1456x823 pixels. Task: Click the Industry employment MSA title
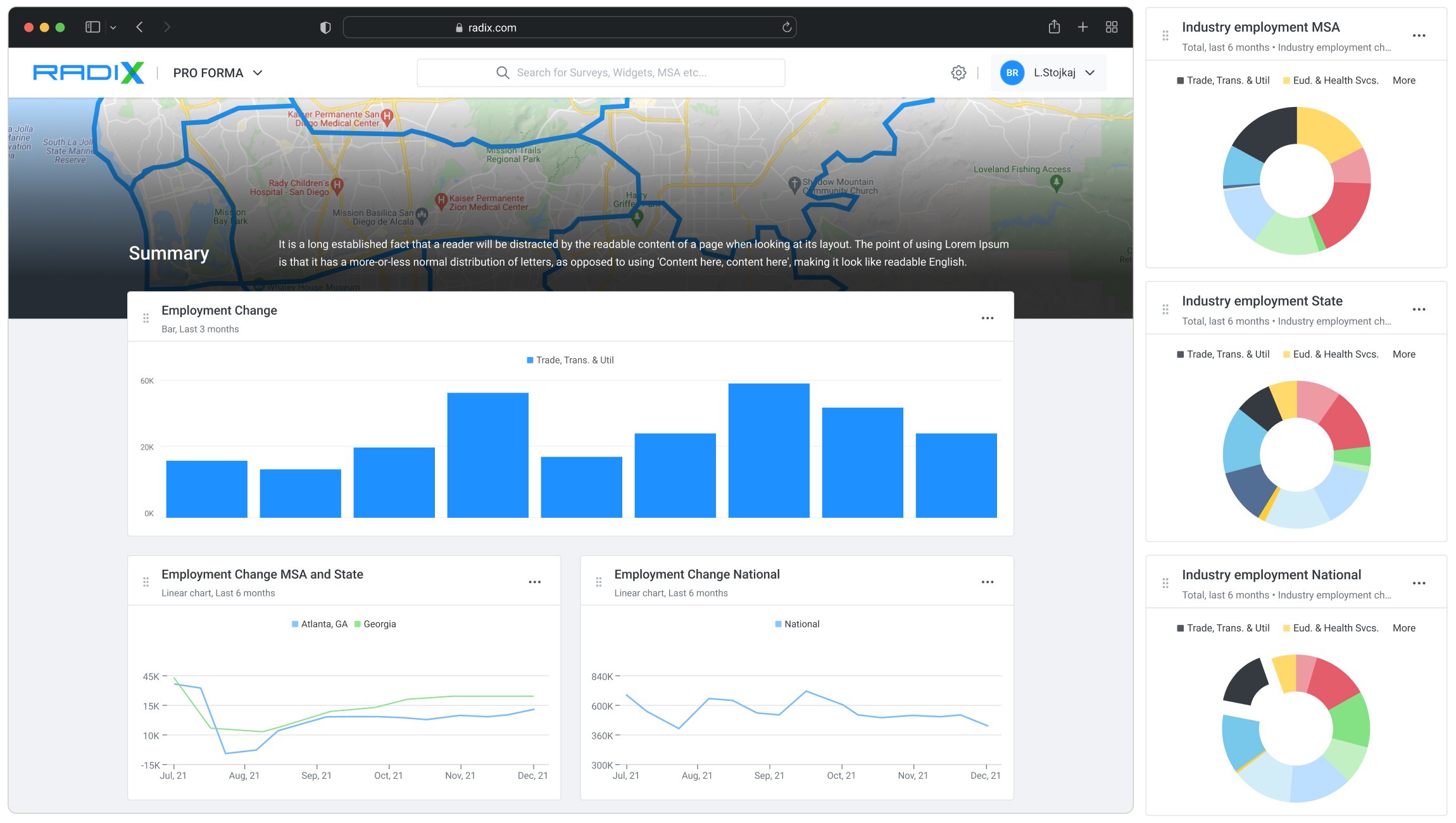[1260, 27]
